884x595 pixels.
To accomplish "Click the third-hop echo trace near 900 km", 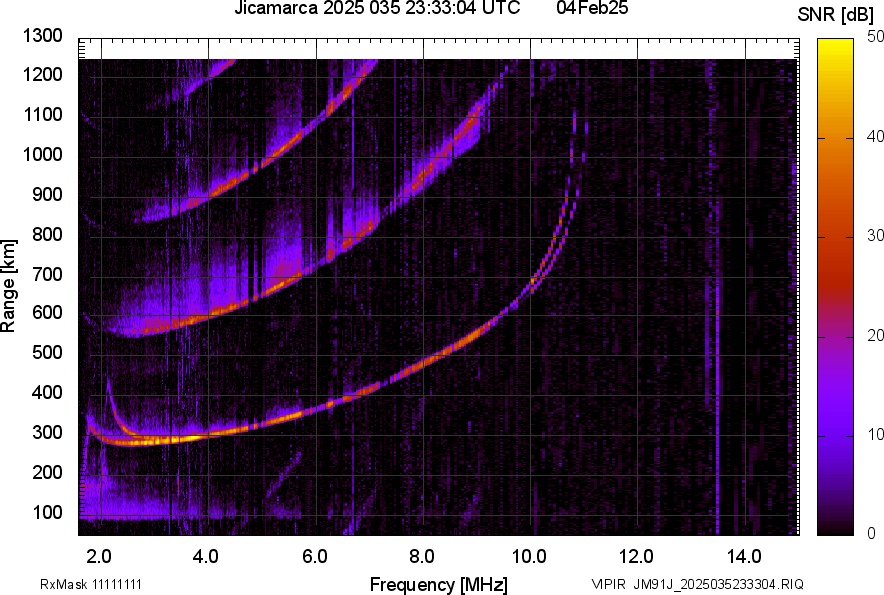I will point(209,195).
